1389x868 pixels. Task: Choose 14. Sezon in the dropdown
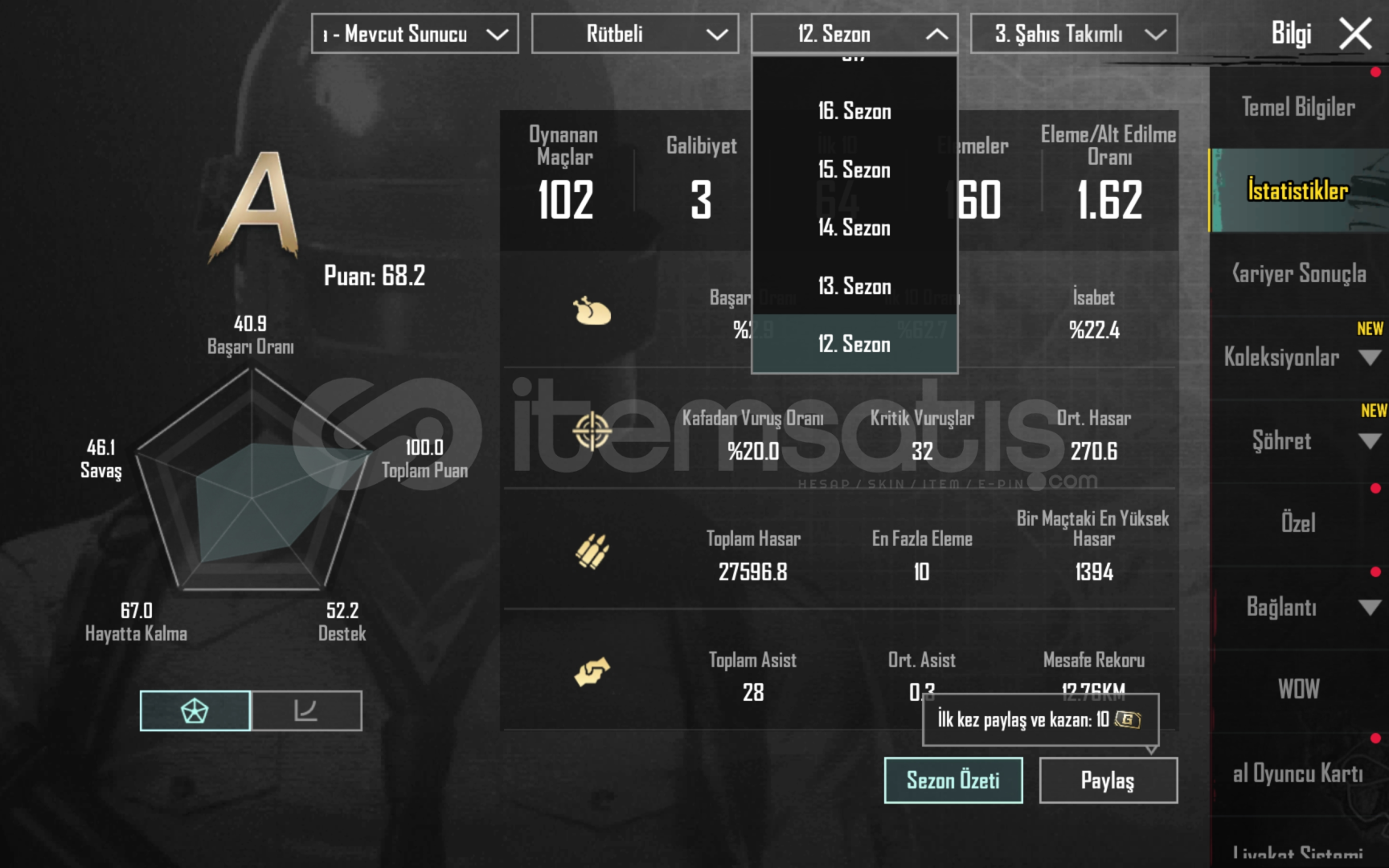854,227
